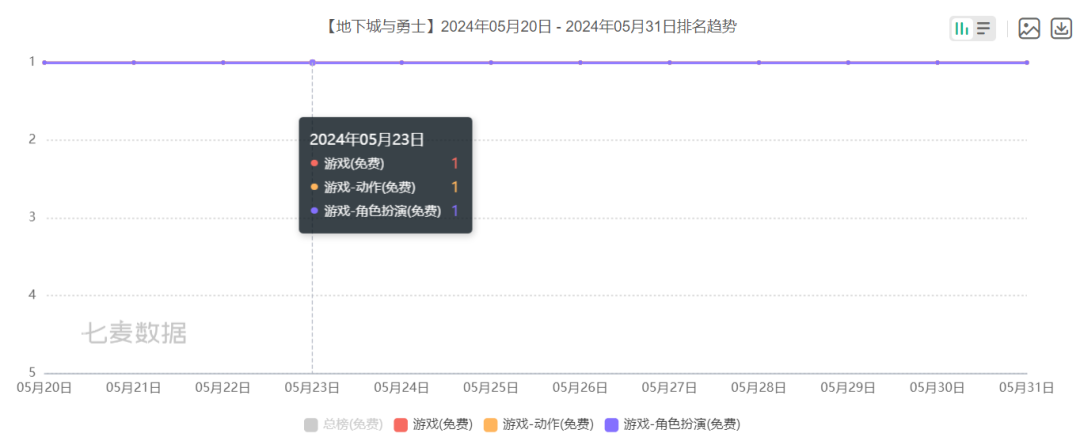Click the orange 游戏-动作 legend swatch
The height and width of the screenshot is (441, 1080).
coord(491,424)
